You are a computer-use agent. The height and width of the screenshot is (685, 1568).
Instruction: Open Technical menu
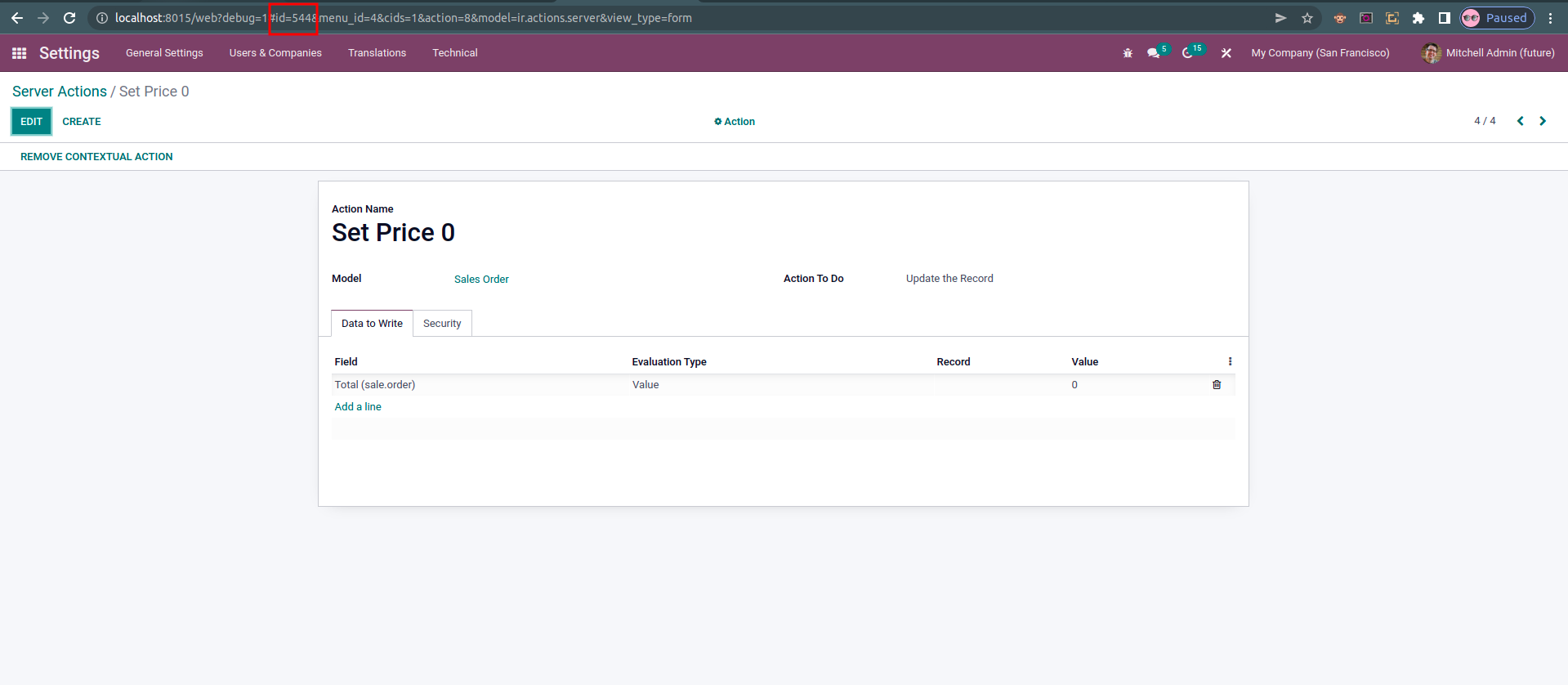point(455,53)
